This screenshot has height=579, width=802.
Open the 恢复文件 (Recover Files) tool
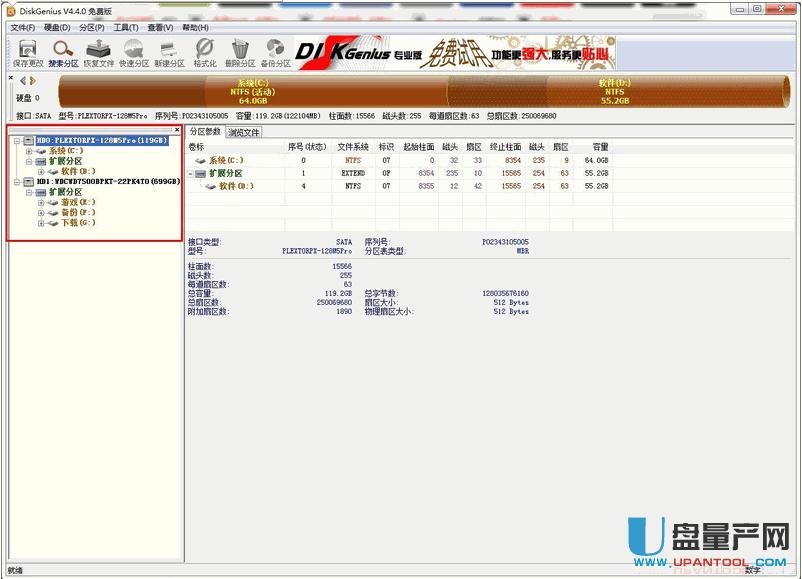point(98,54)
